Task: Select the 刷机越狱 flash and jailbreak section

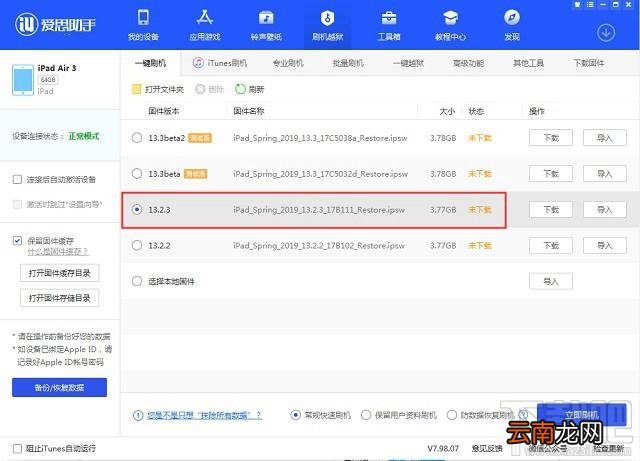Action: coord(327,25)
